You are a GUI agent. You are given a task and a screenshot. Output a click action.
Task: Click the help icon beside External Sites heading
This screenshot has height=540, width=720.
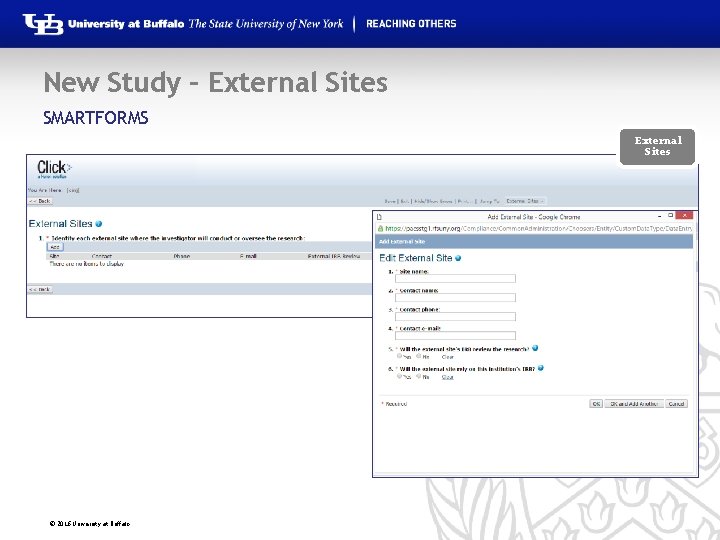coord(99,224)
